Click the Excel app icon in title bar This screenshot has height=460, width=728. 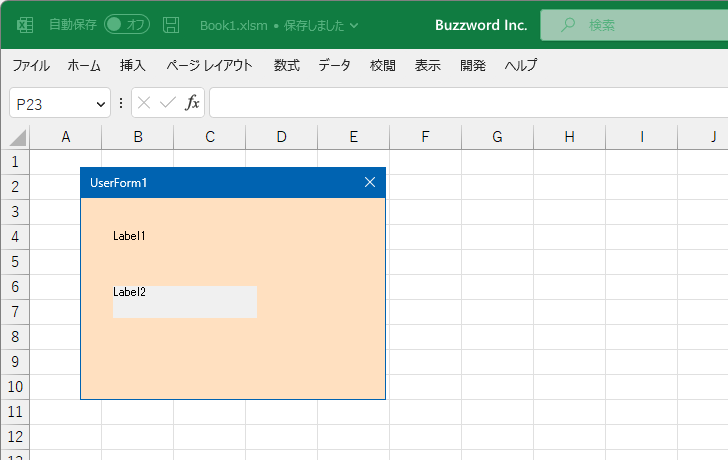point(25,24)
